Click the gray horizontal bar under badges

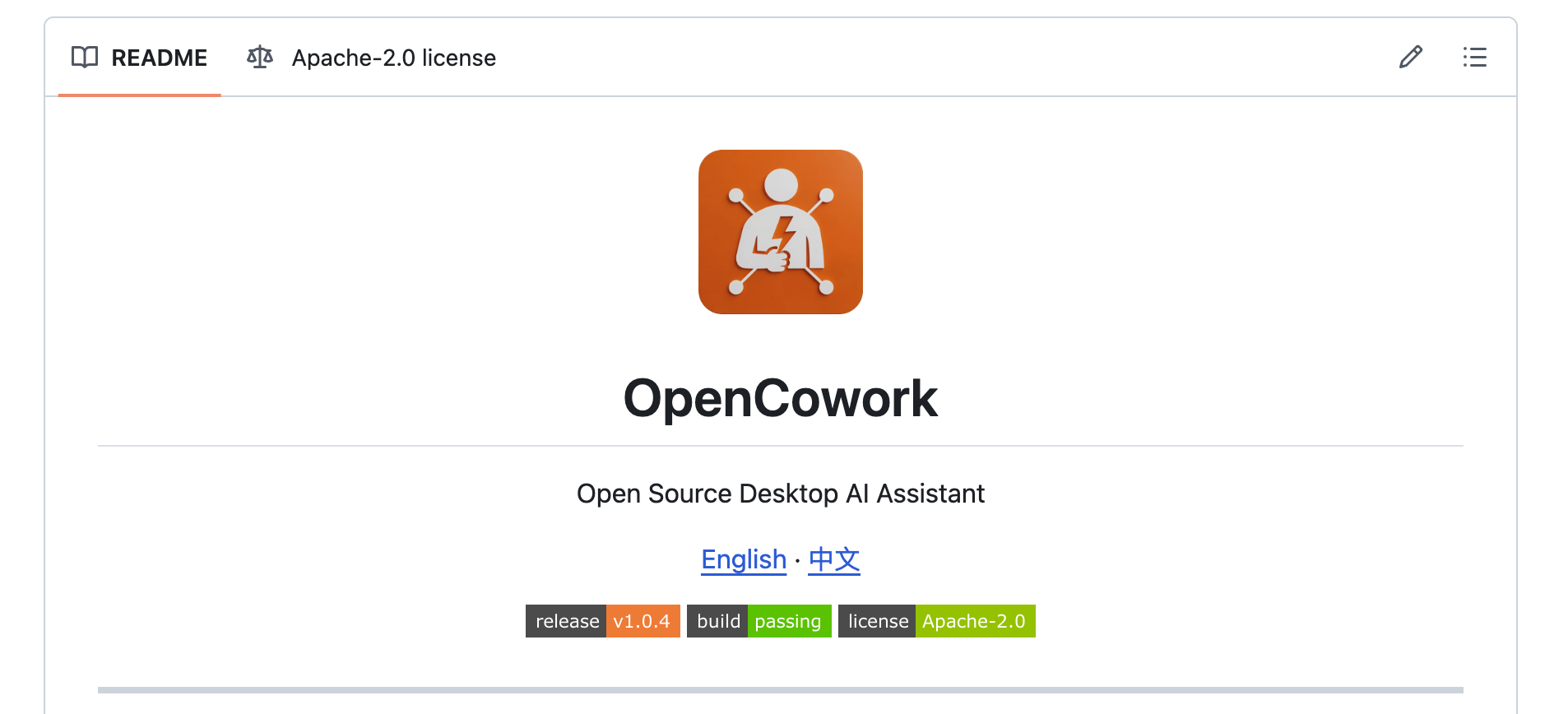(780, 689)
